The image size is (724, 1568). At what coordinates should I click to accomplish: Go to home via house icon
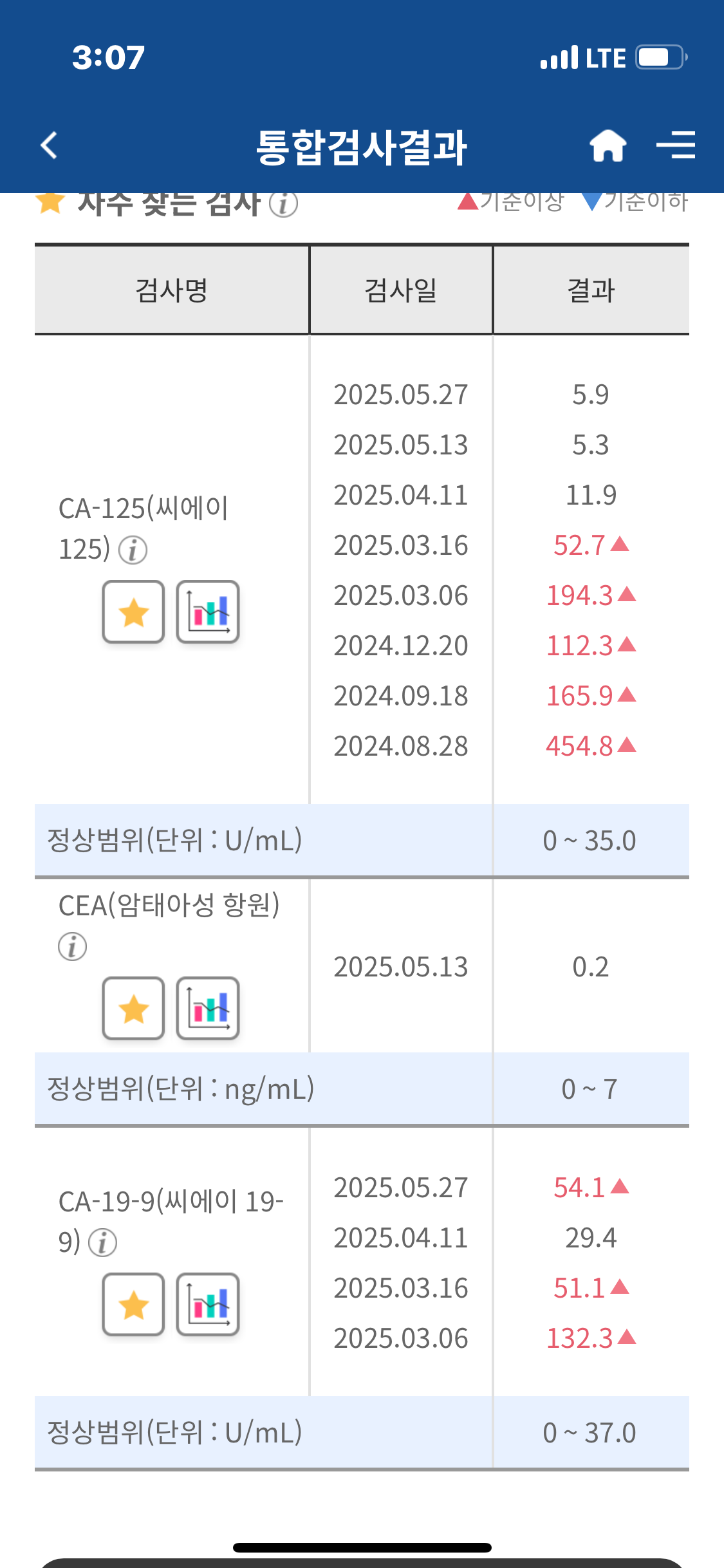(608, 145)
